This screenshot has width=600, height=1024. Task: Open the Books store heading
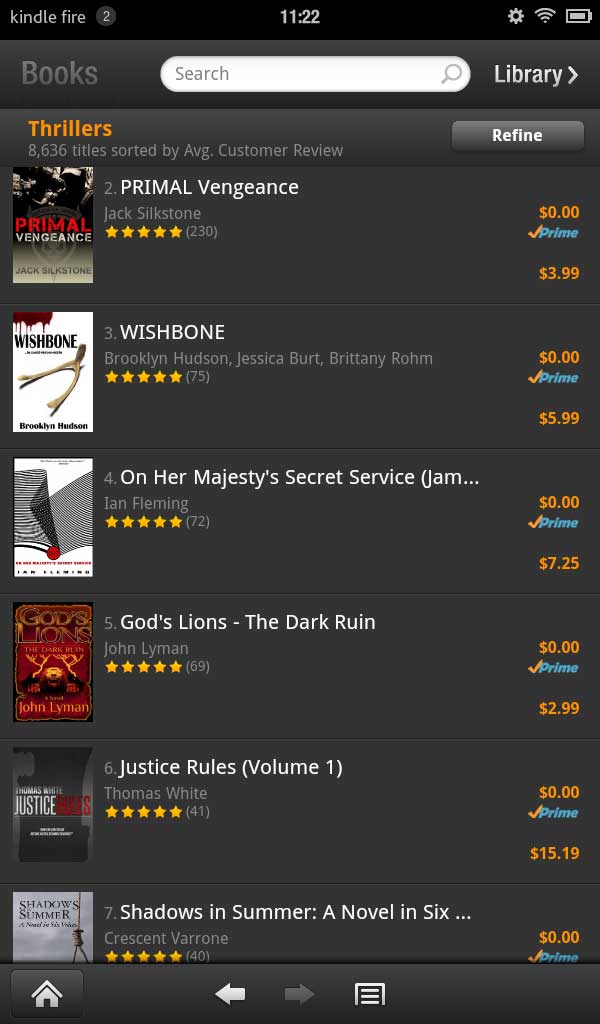point(59,73)
